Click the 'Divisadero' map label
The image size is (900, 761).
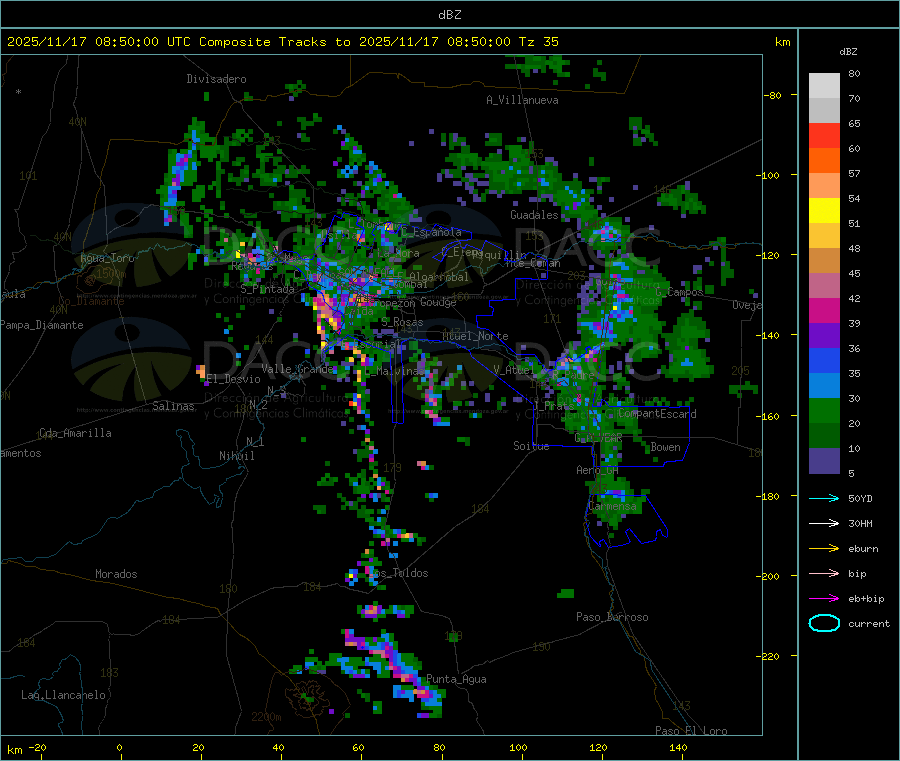click(216, 79)
